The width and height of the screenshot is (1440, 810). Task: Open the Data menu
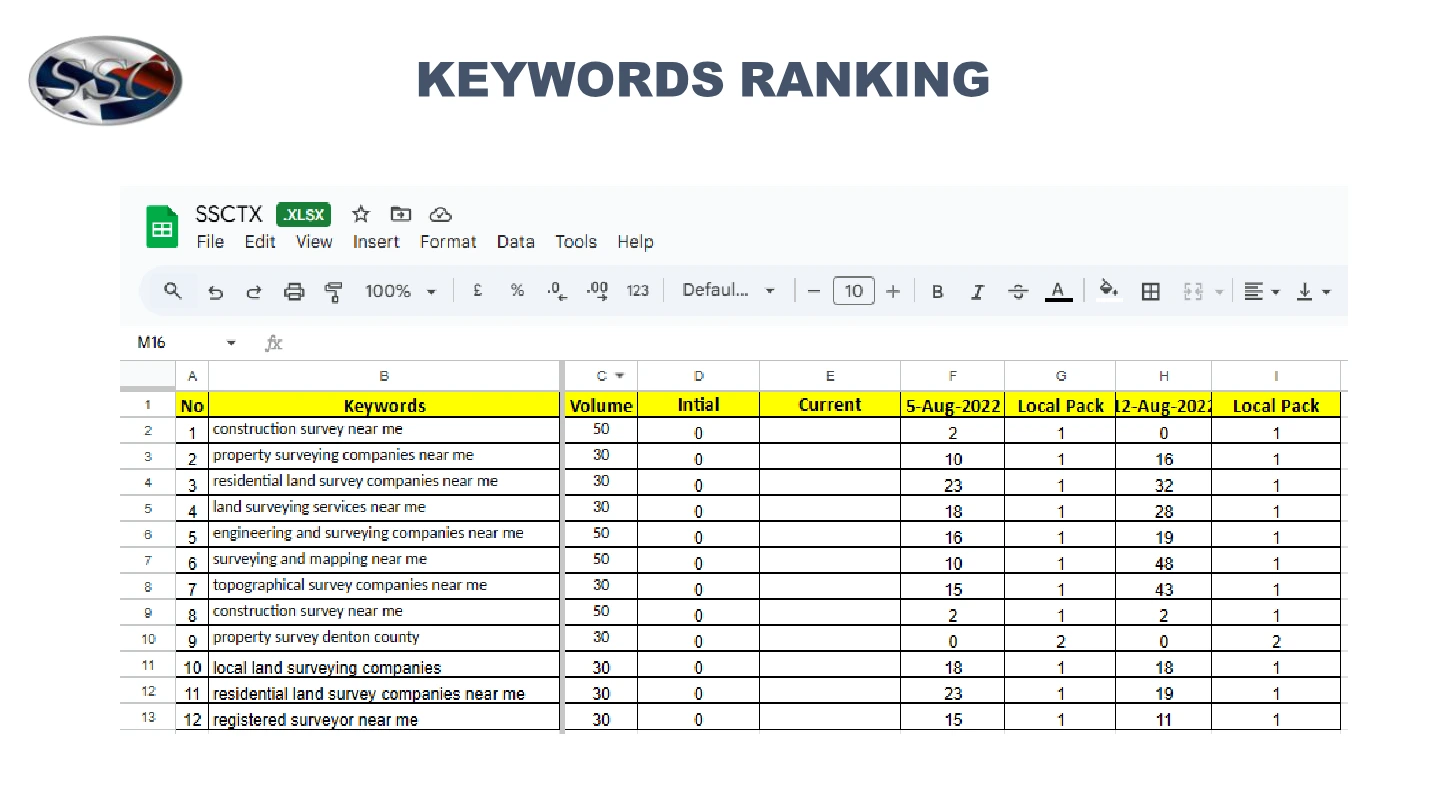click(516, 242)
